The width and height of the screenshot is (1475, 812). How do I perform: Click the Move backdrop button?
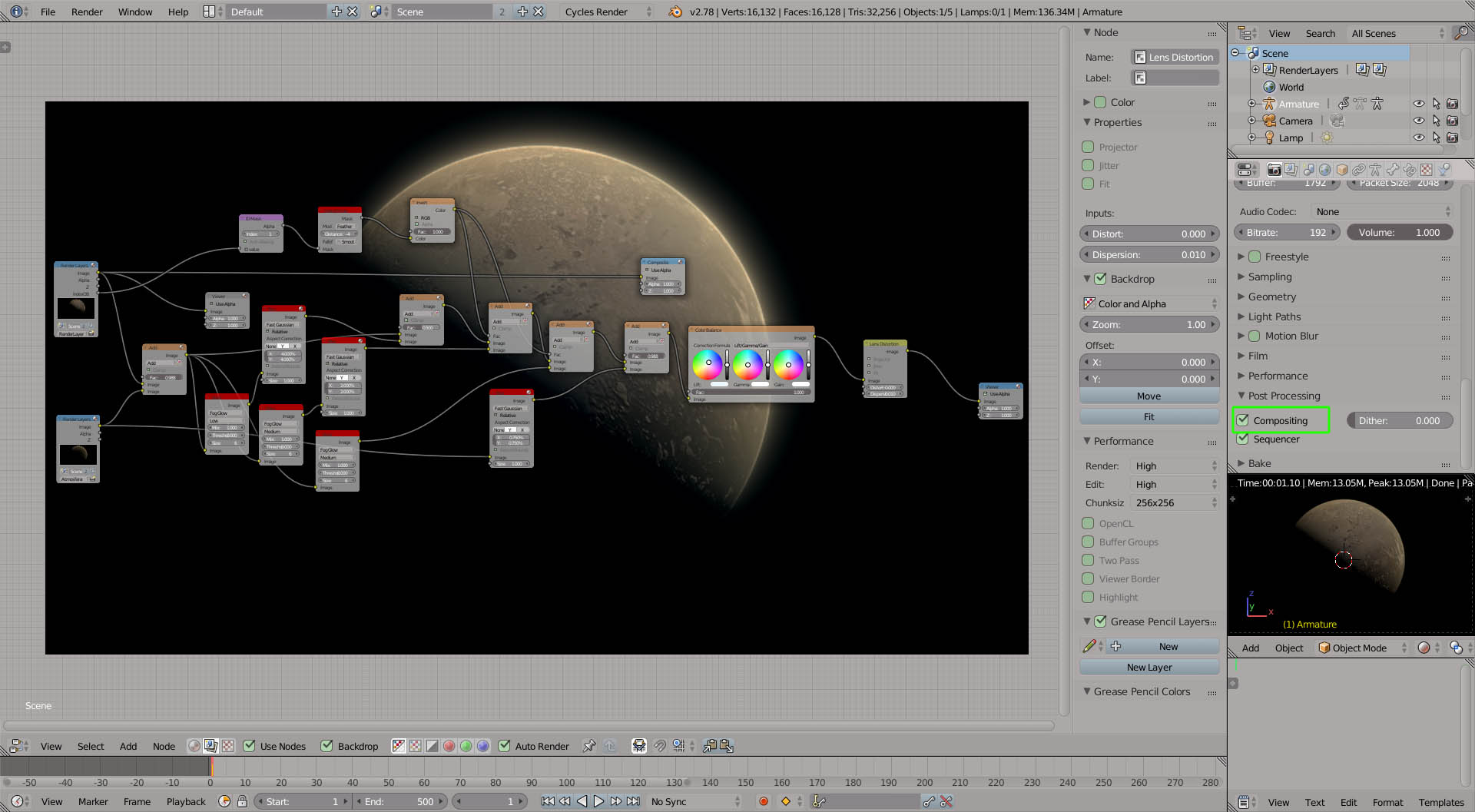[1149, 396]
